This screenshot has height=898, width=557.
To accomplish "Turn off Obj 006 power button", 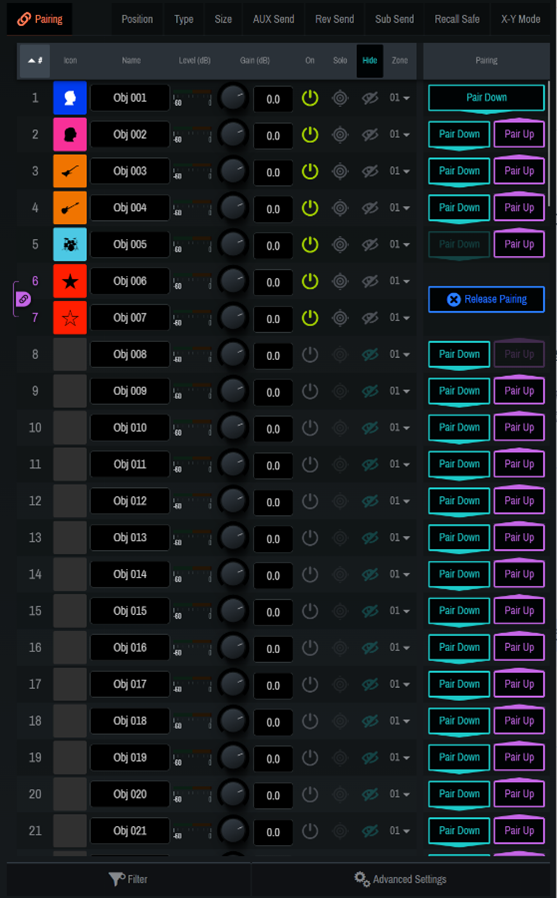I will click(310, 281).
